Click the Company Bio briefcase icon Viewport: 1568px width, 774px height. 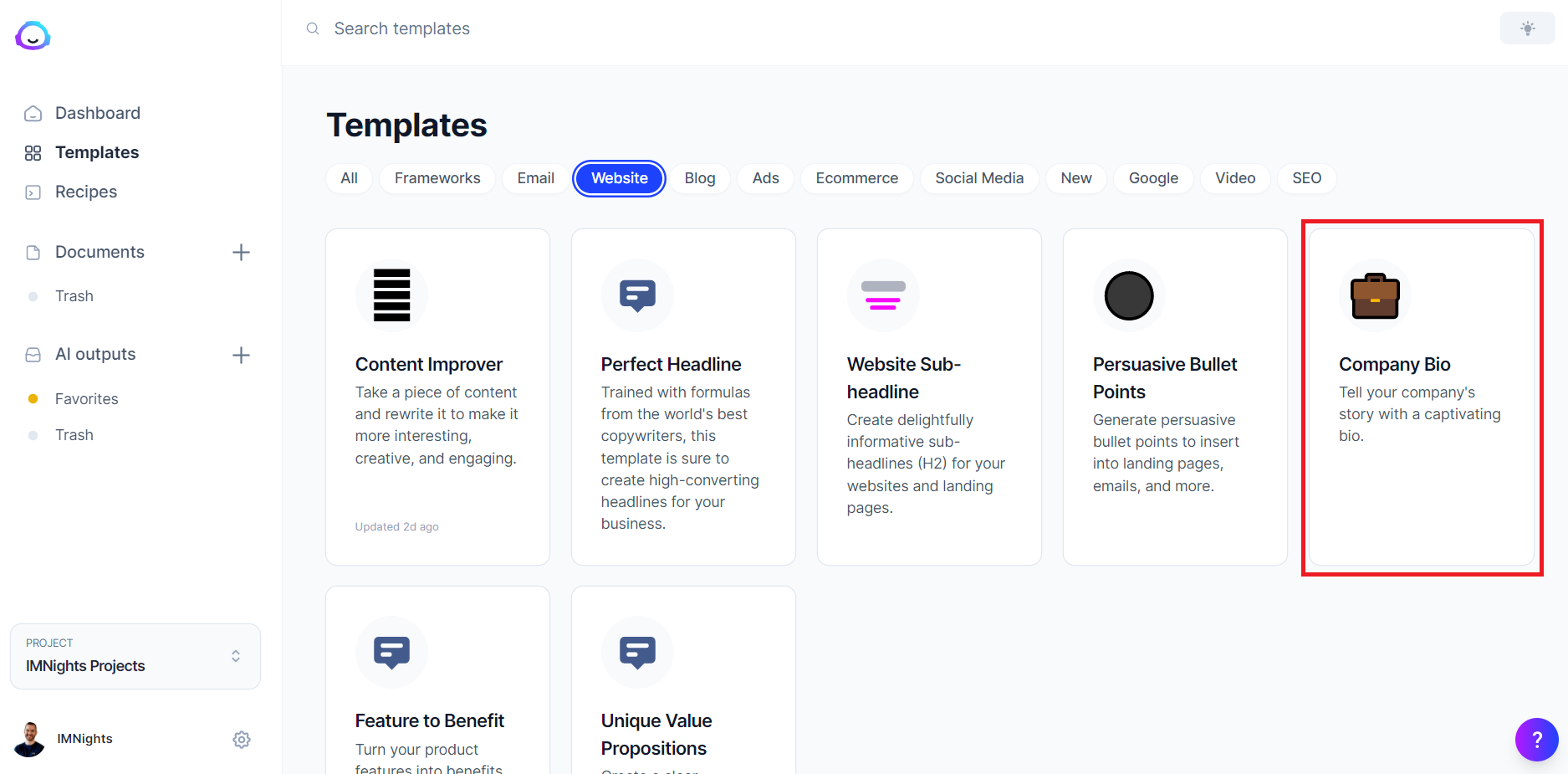point(1375,296)
